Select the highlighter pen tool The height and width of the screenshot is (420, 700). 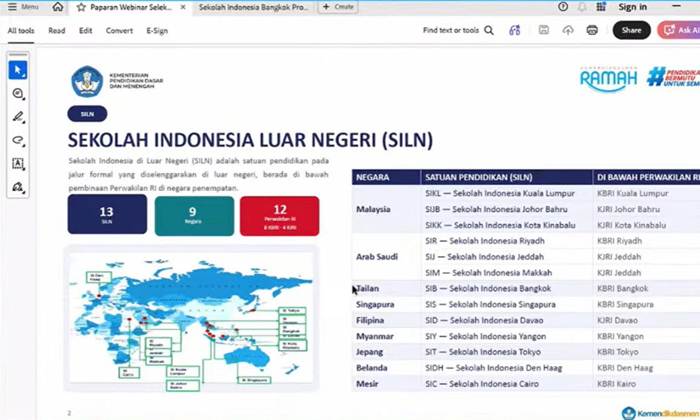click(x=18, y=116)
